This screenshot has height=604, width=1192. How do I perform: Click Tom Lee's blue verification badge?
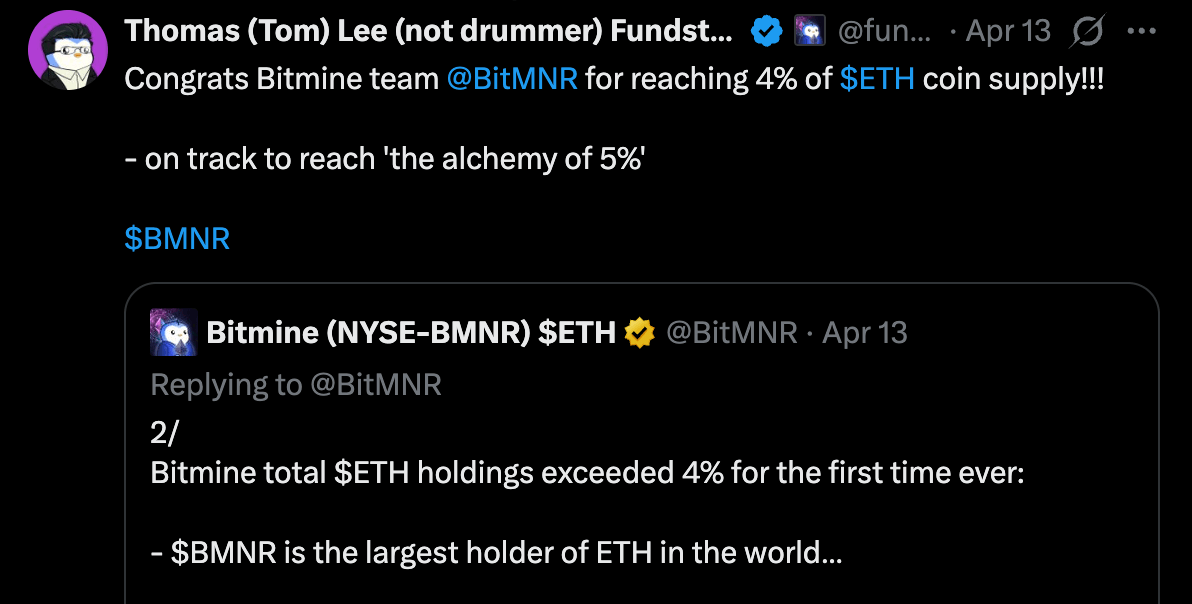pyautogui.click(x=767, y=30)
